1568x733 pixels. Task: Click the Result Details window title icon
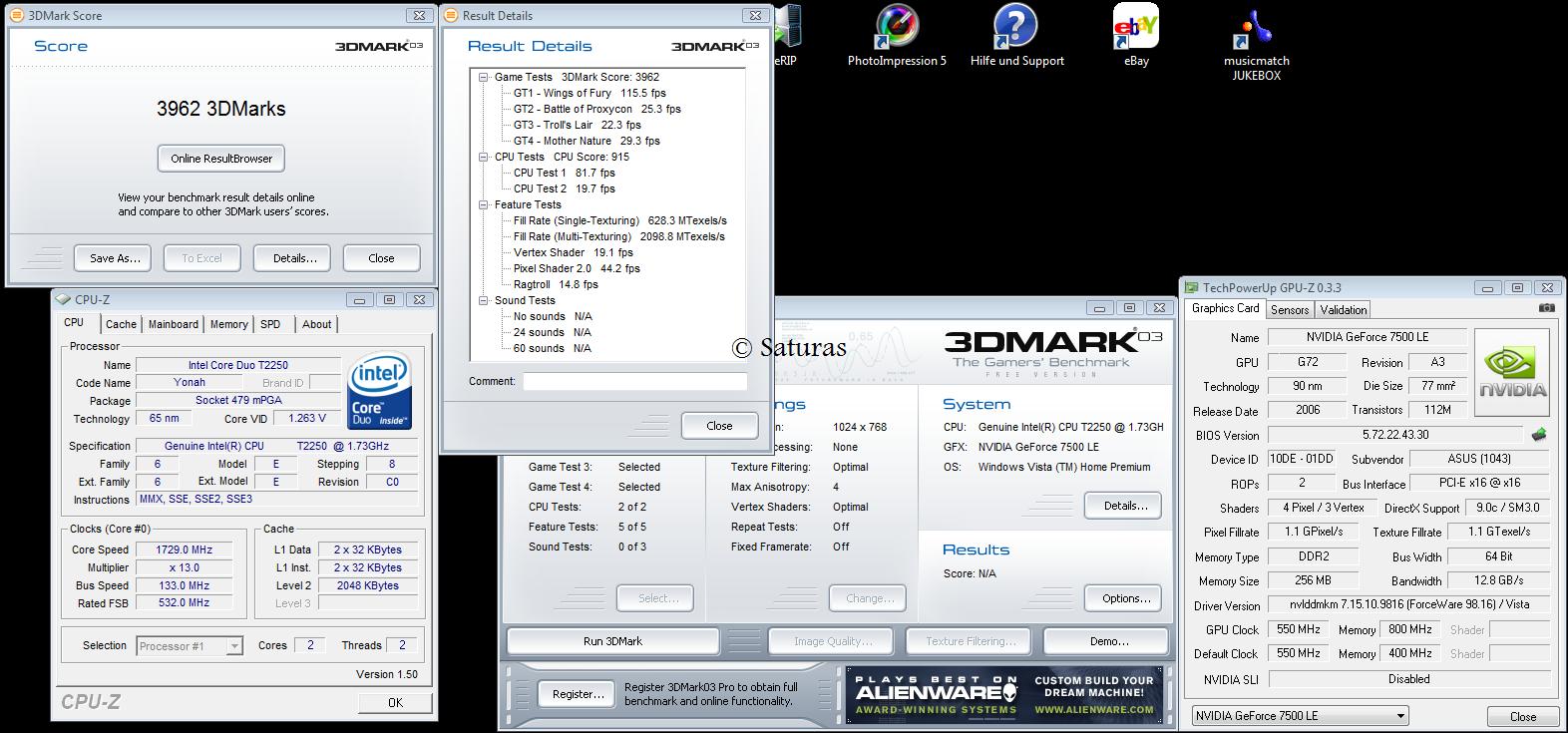(x=451, y=15)
